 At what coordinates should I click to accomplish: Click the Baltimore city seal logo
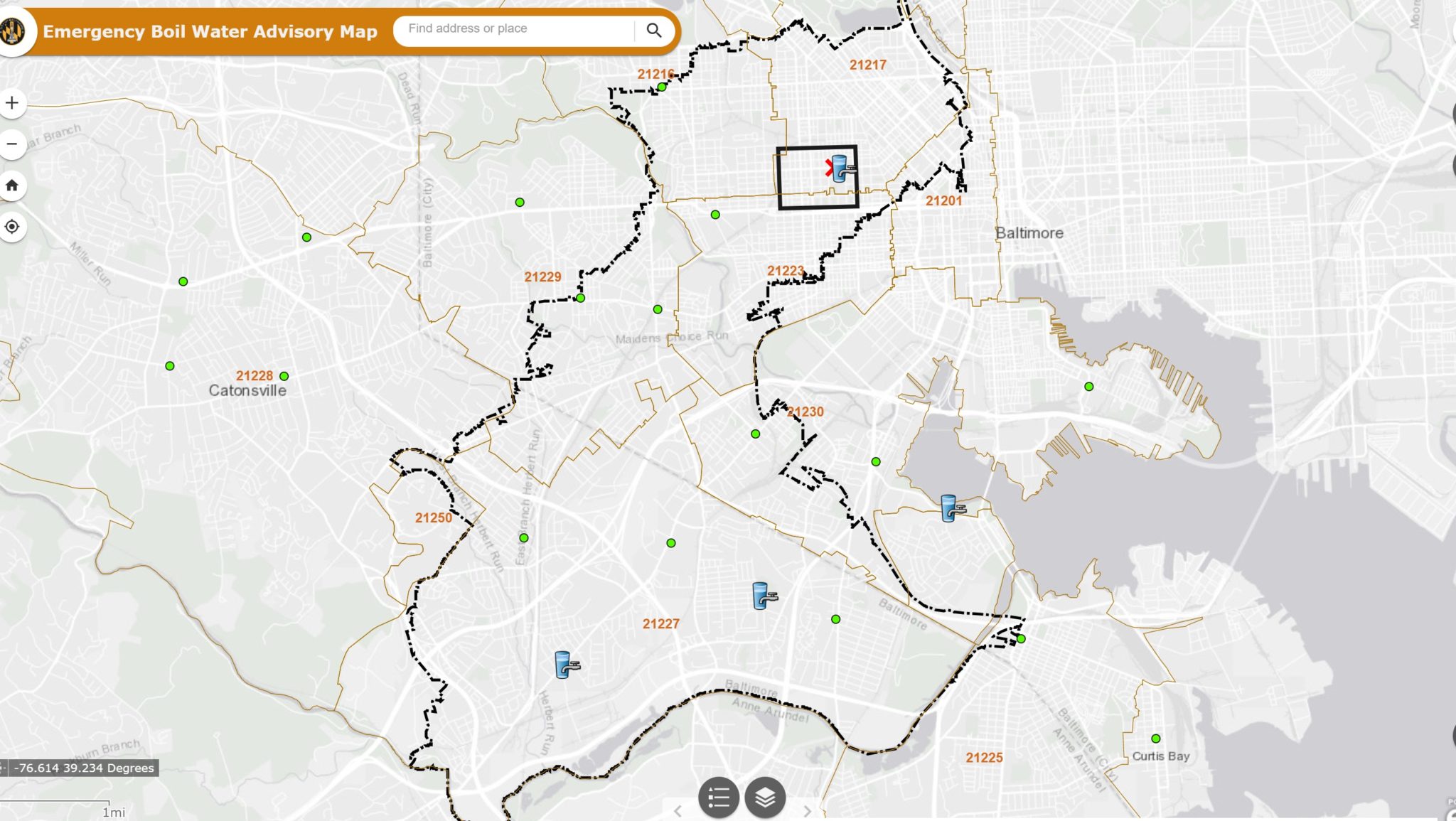tap(12, 31)
